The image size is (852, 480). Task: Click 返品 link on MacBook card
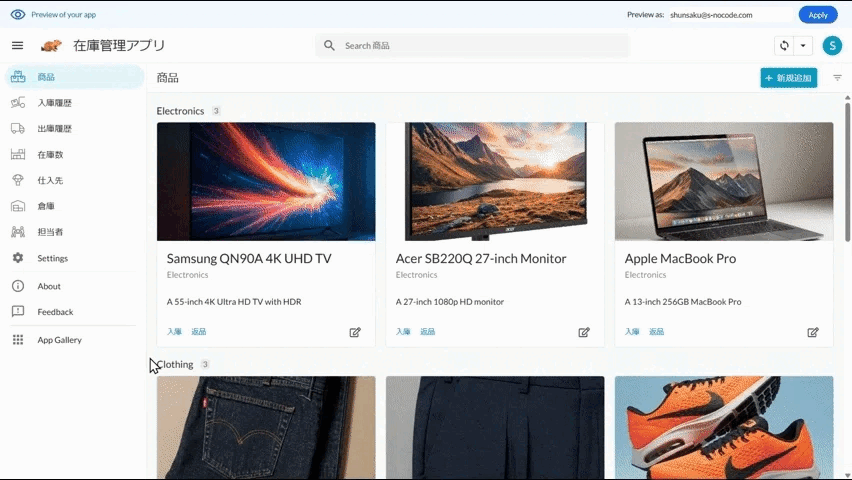[656, 332]
